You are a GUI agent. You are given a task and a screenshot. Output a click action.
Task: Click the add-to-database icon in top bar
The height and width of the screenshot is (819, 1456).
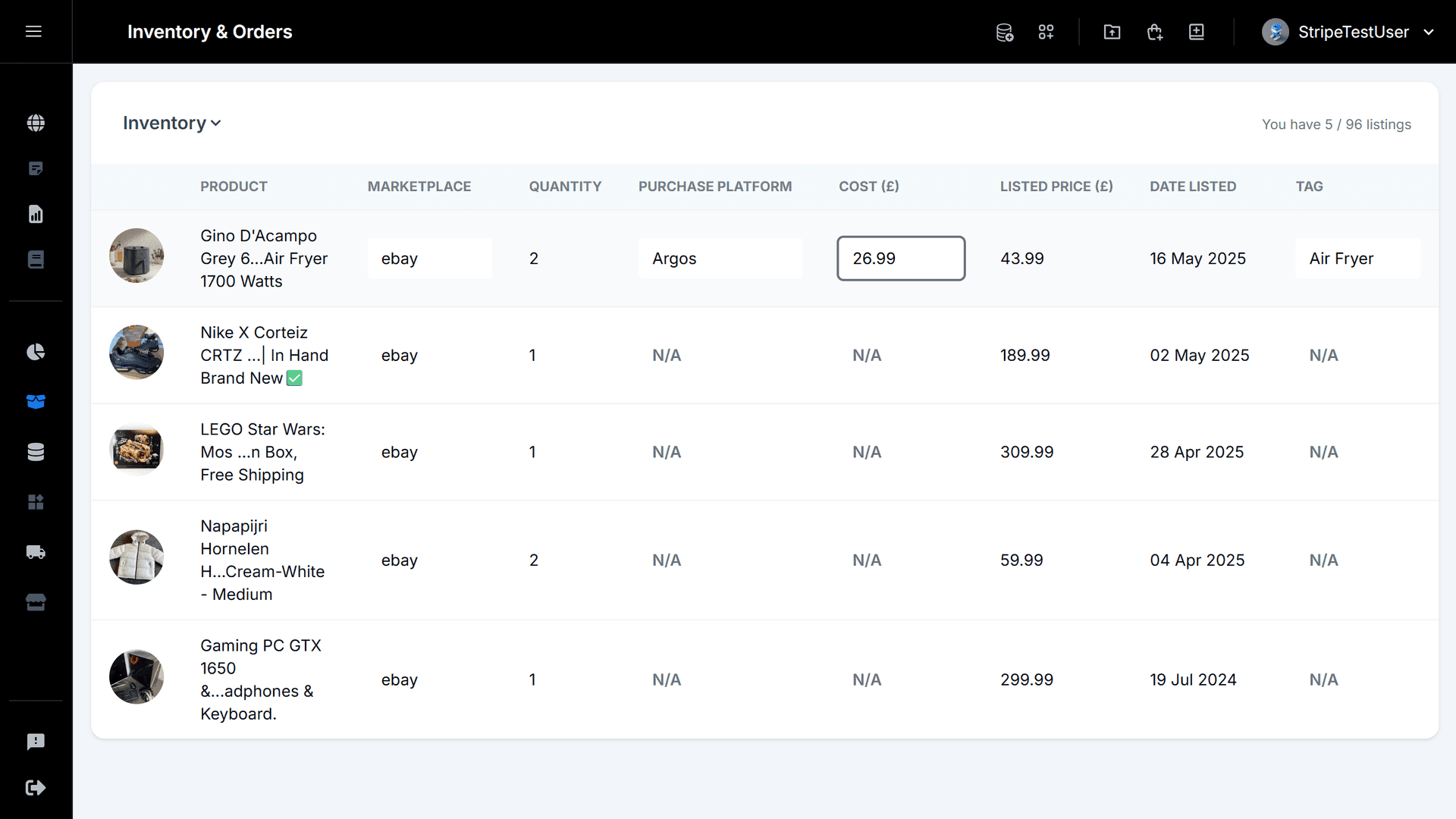click(1004, 32)
